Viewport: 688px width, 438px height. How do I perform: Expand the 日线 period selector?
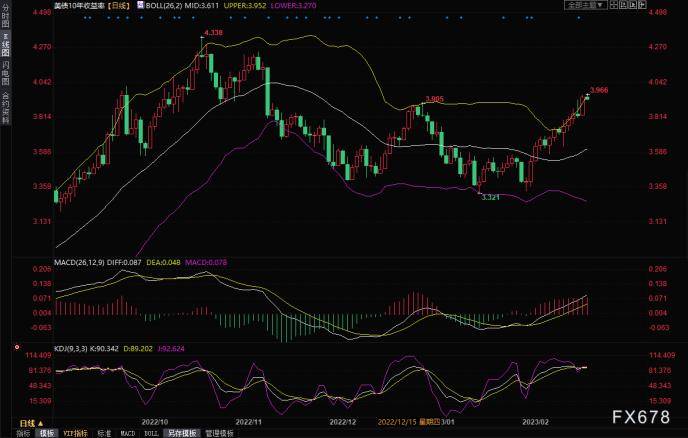pyautogui.click(x=31, y=424)
